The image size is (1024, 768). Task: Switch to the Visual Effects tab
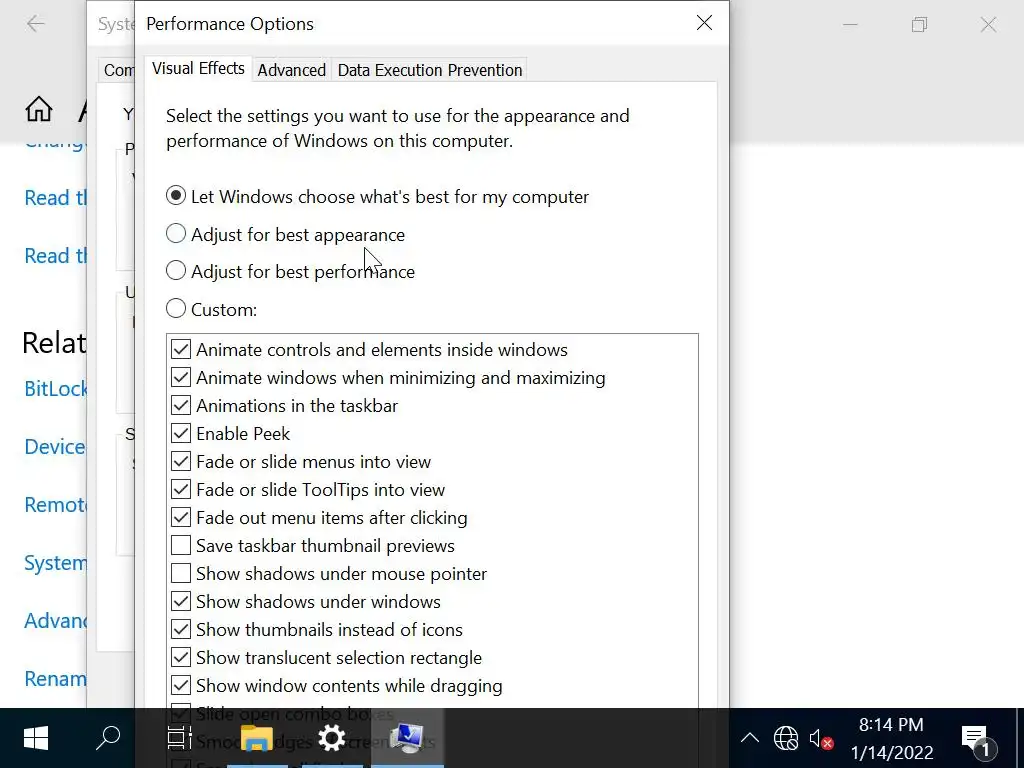(198, 69)
